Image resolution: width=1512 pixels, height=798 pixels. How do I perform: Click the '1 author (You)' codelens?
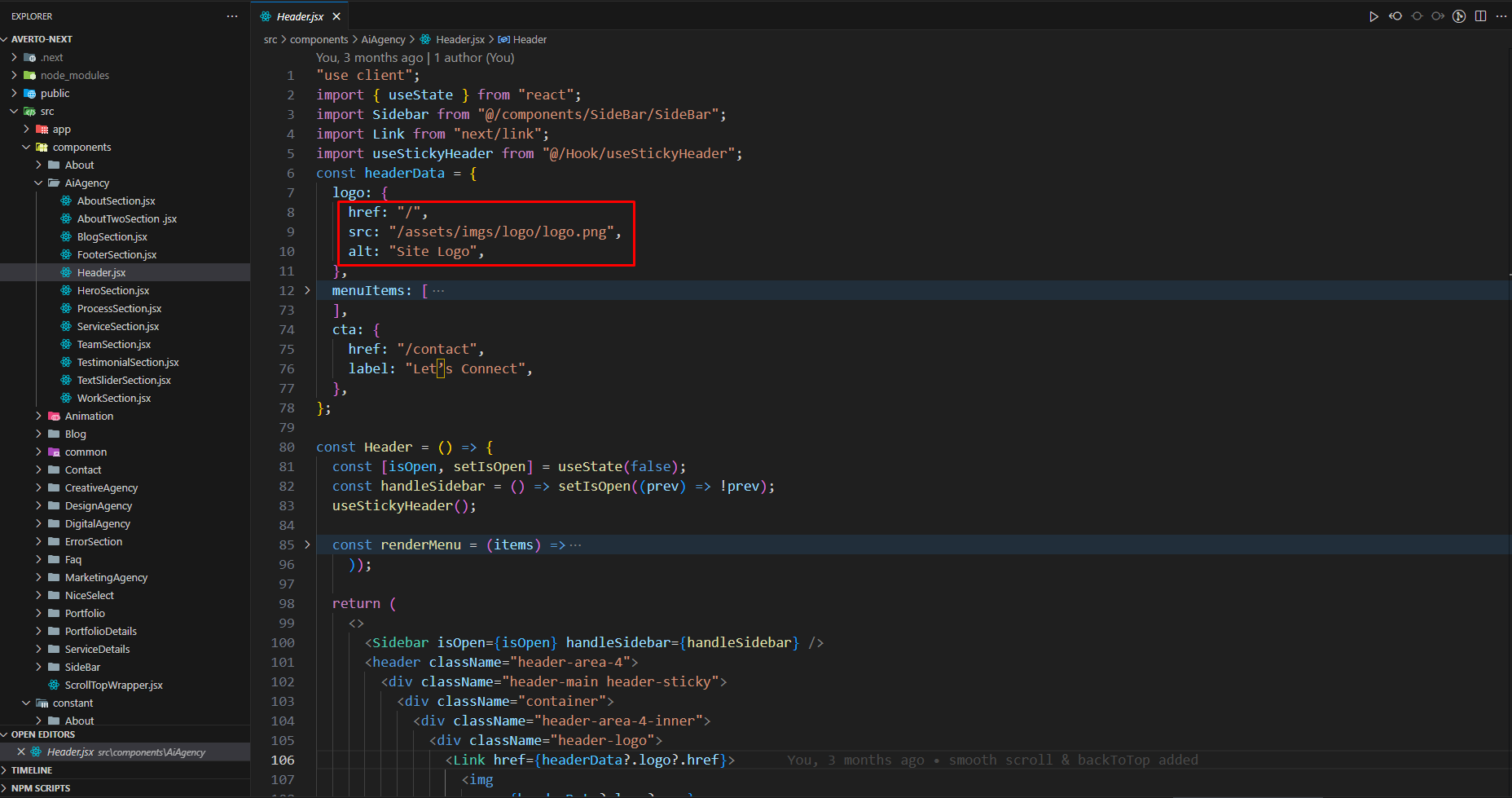(474, 57)
